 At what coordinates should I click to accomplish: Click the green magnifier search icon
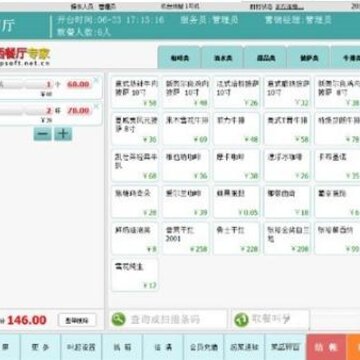[118, 319]
